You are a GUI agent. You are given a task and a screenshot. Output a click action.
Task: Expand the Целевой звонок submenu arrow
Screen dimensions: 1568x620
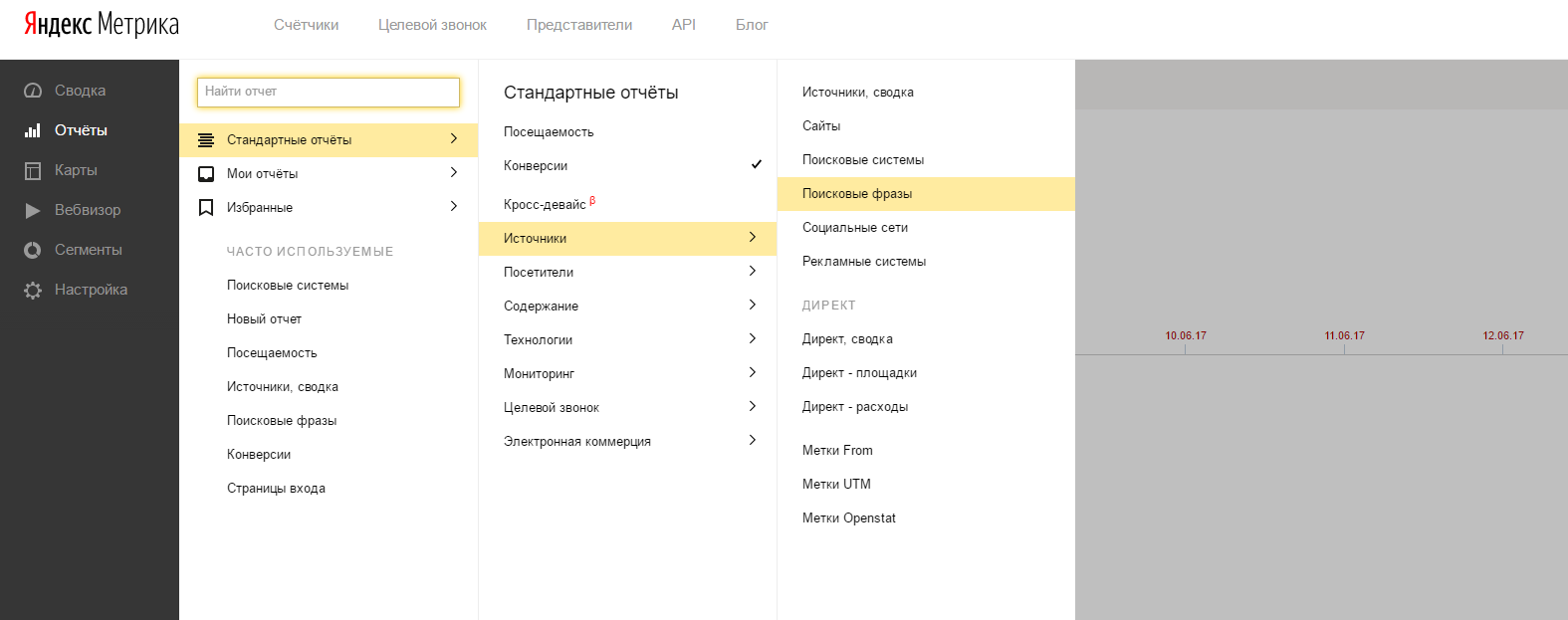pos(753,406)
